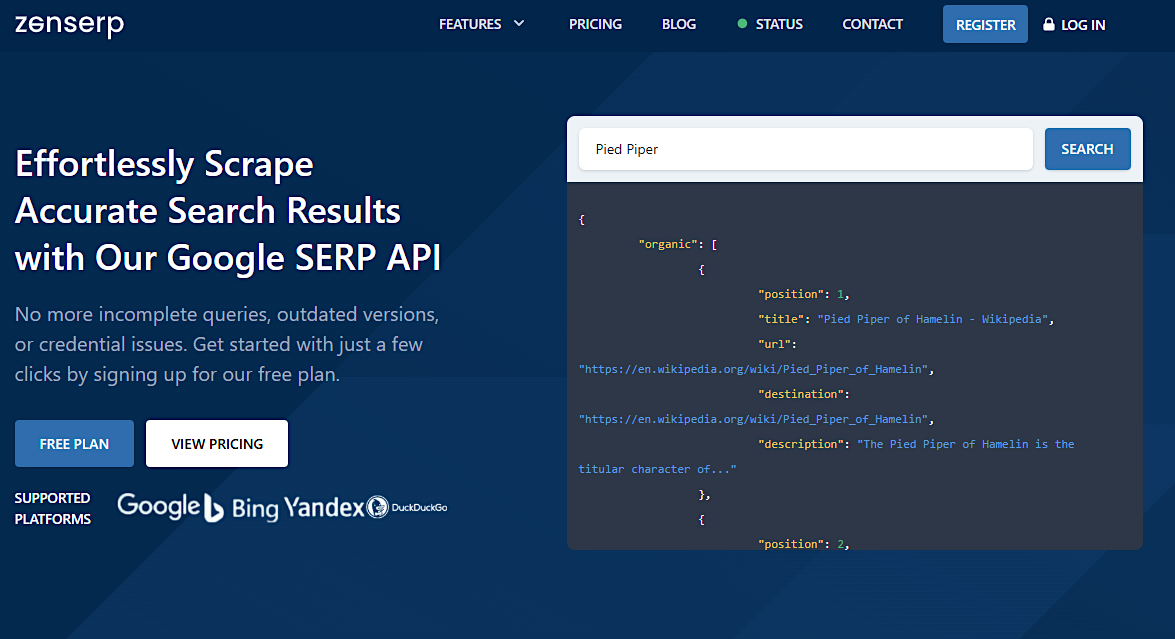Click the "organic" key in JSON output

668,244
